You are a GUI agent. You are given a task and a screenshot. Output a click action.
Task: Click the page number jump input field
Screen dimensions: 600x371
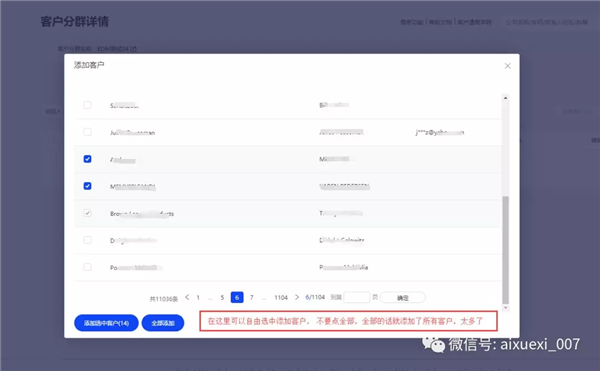(357, 297)
